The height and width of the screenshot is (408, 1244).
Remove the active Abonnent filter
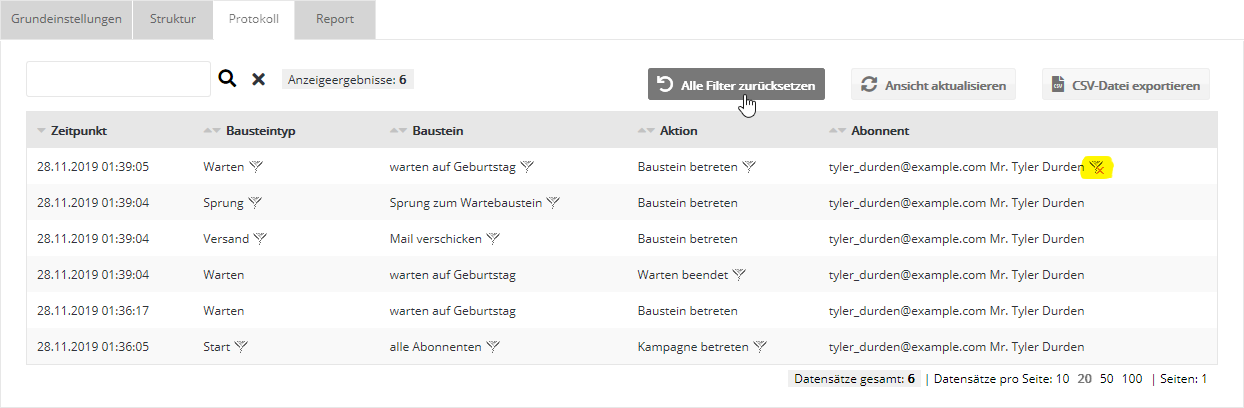[x=1097, y=167]
